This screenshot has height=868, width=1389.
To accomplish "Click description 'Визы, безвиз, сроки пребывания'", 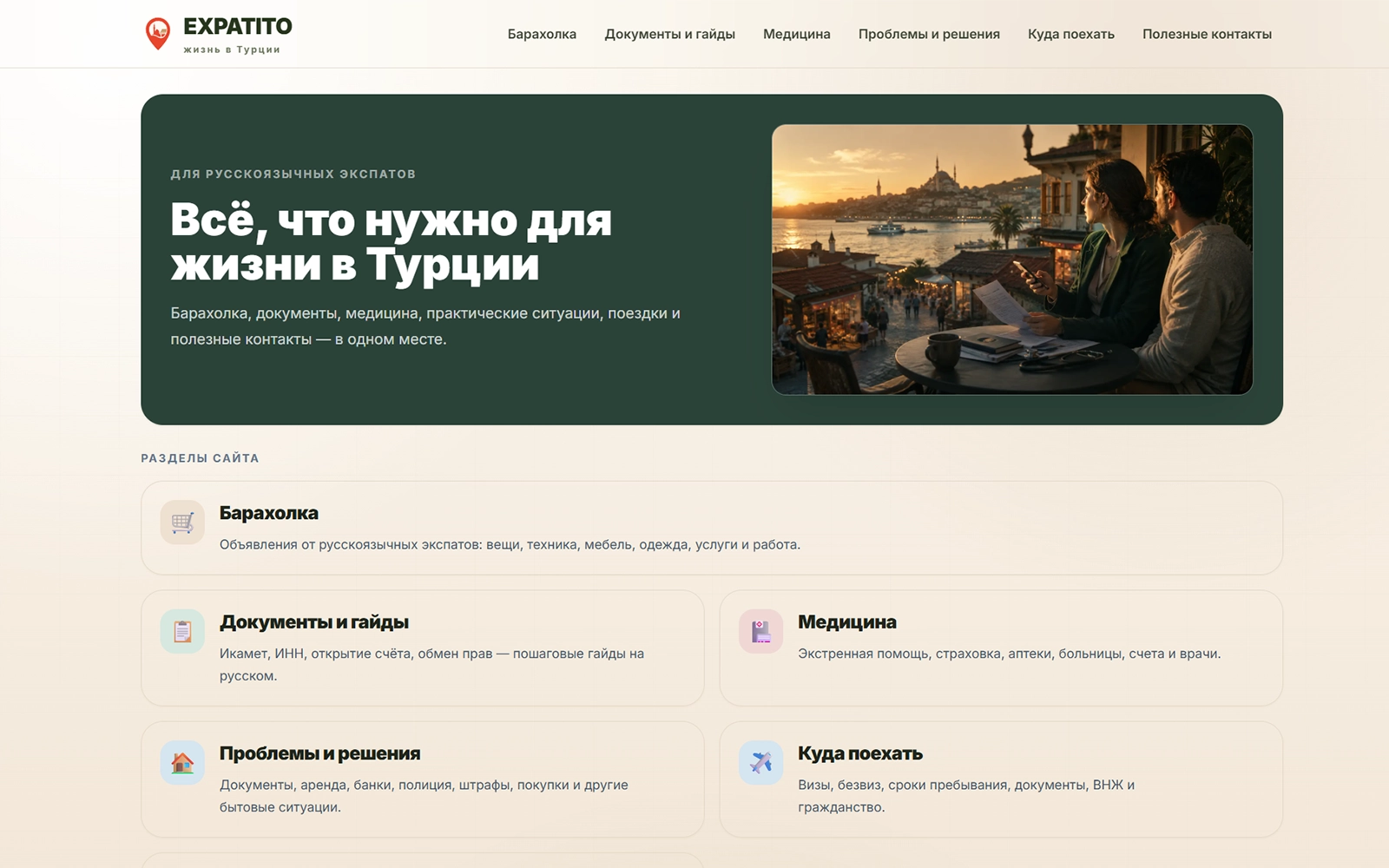I will coord(966,795).
